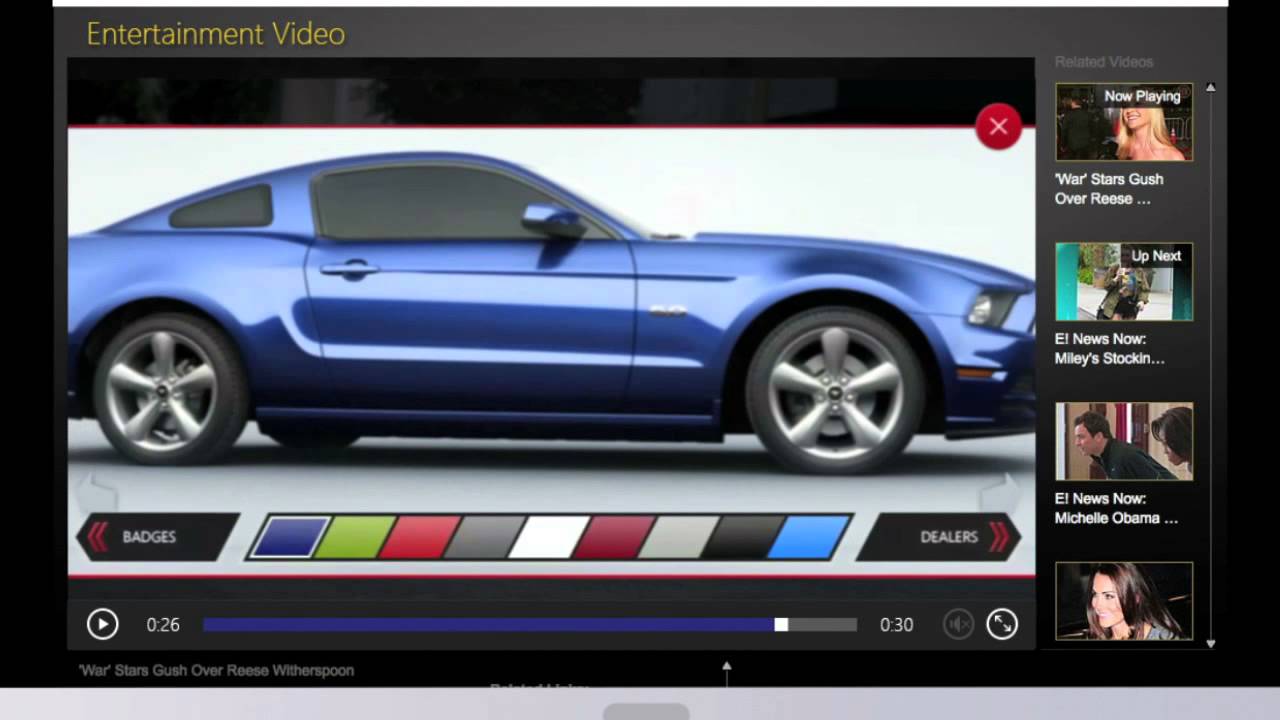Choose the white color swatch
1280x720 pixels.
point(549,537)
